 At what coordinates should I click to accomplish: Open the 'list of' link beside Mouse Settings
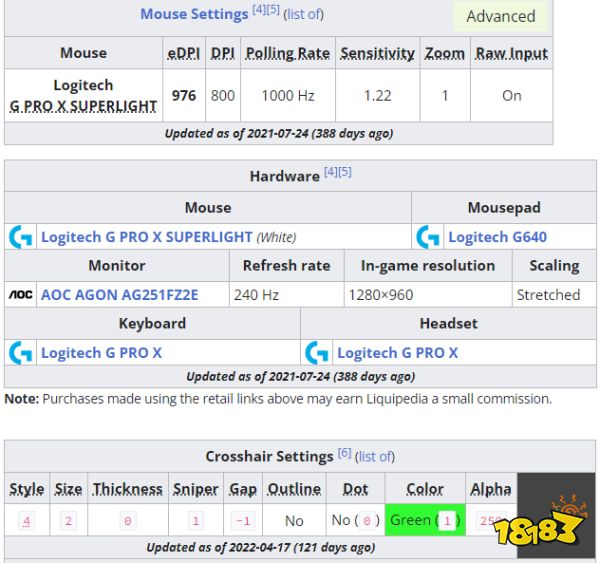tap(303, 15)
